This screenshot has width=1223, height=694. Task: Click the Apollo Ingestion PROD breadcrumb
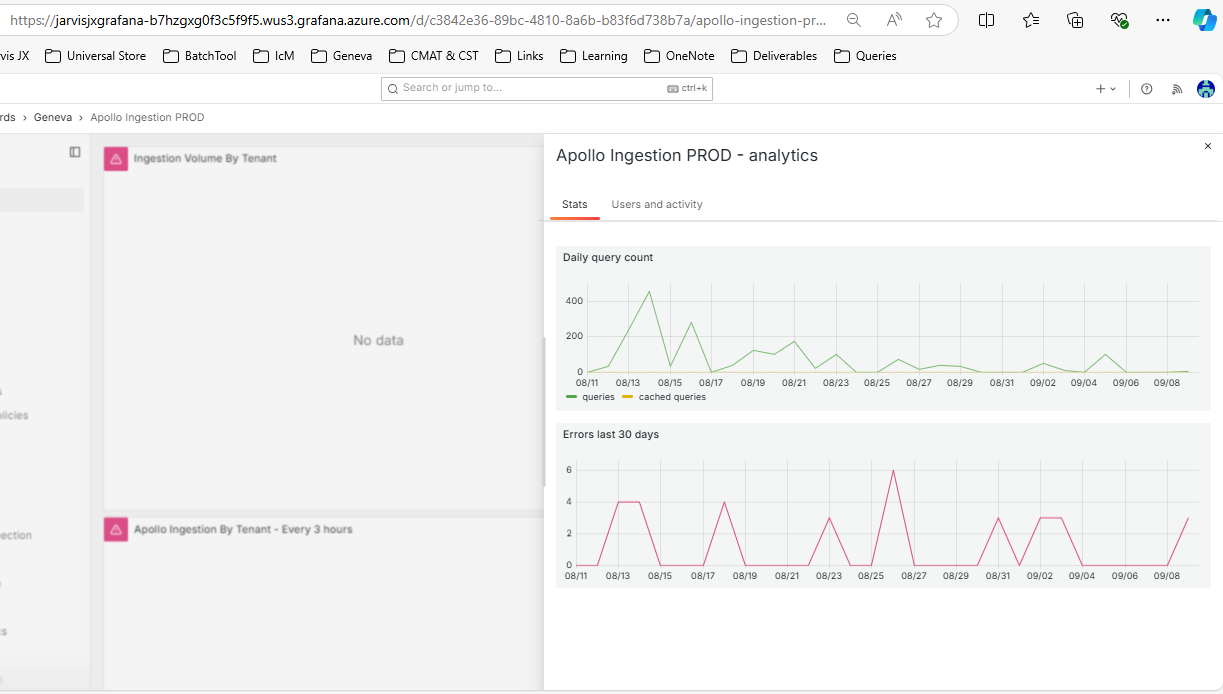(147, 117)
